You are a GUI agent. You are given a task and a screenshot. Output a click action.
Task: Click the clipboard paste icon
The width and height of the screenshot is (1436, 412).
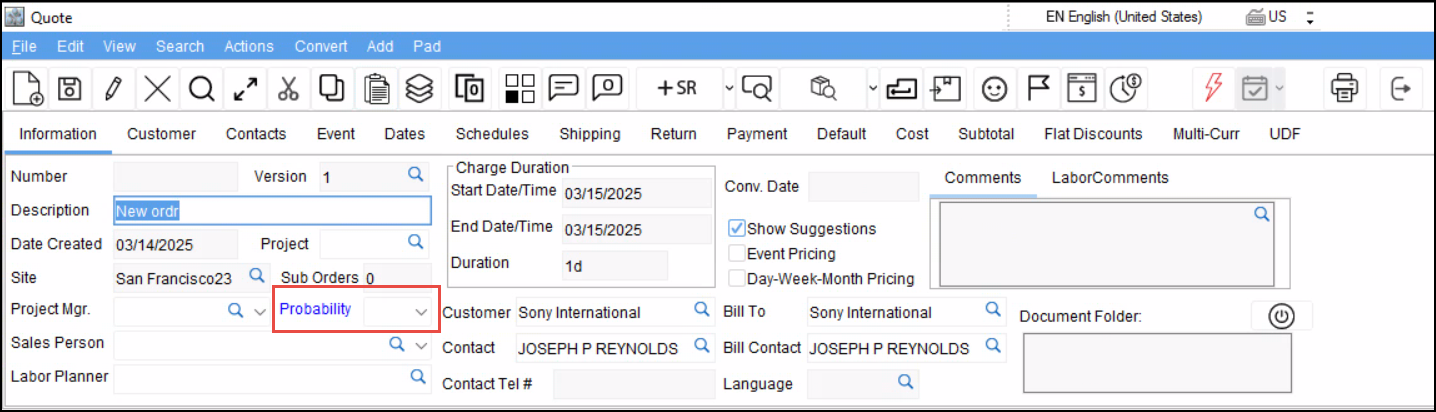click(376, 89)
